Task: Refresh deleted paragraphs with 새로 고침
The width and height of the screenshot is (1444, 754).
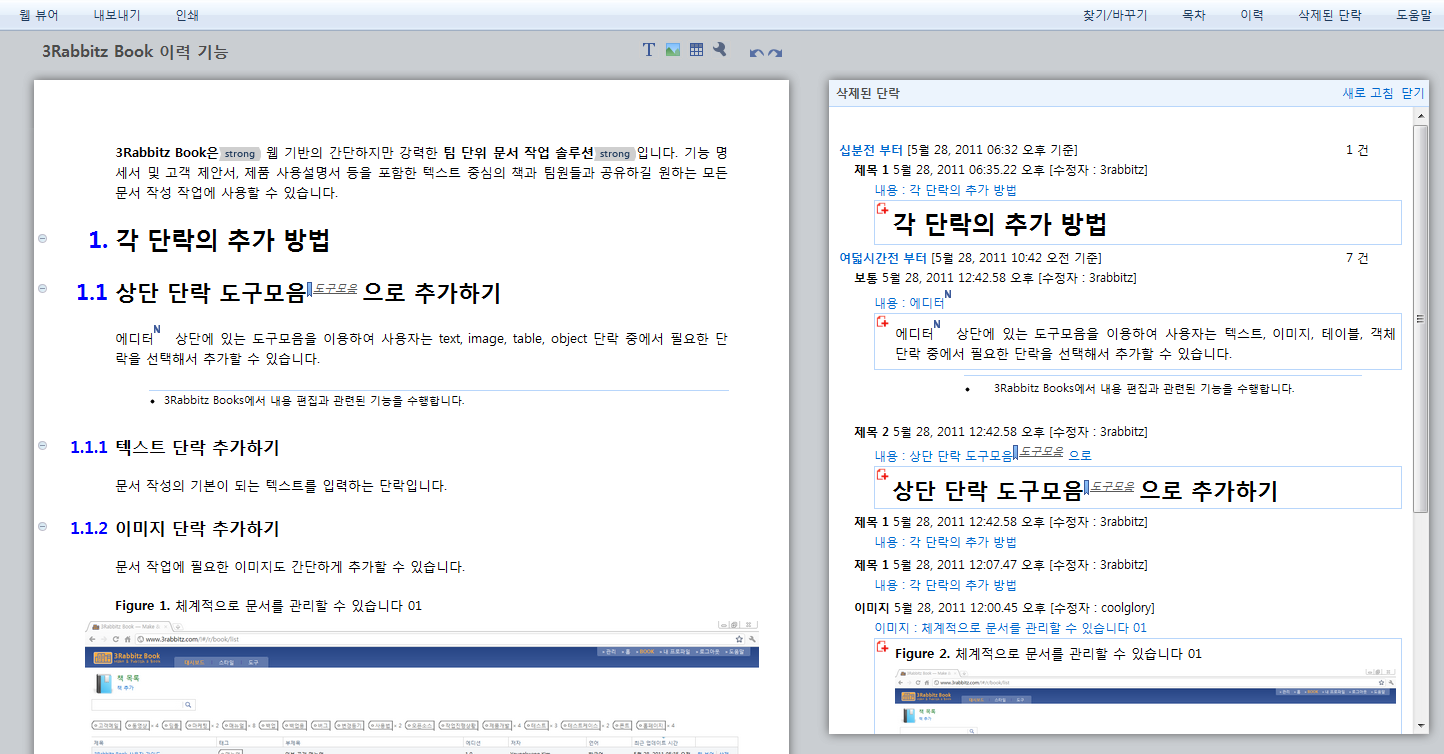Action: (x=1367, y=93)
